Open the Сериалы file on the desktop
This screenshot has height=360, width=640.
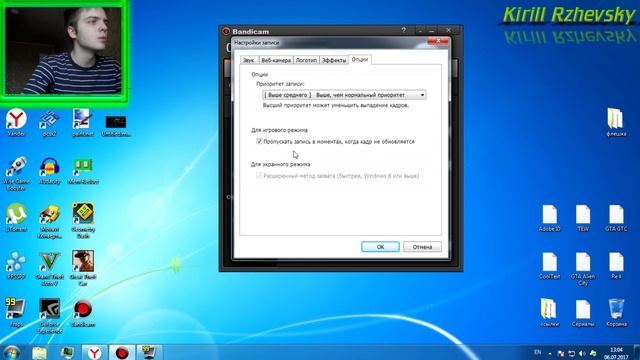[x=583, y=313]
